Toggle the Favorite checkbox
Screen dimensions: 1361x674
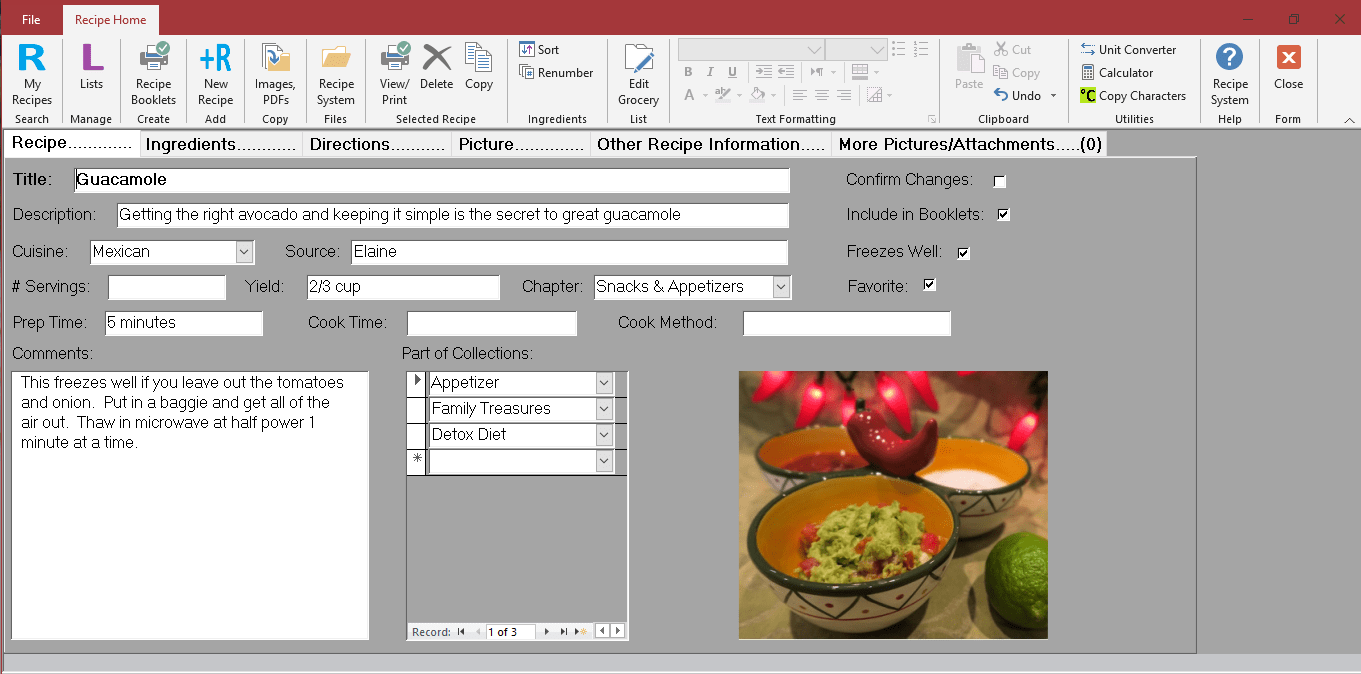point(929,285)
